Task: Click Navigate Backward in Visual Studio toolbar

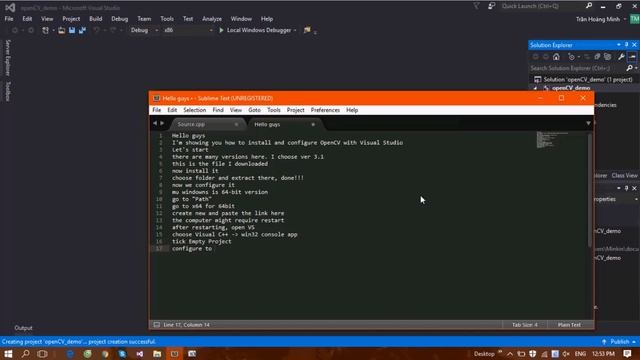Action: coord(15,30)
